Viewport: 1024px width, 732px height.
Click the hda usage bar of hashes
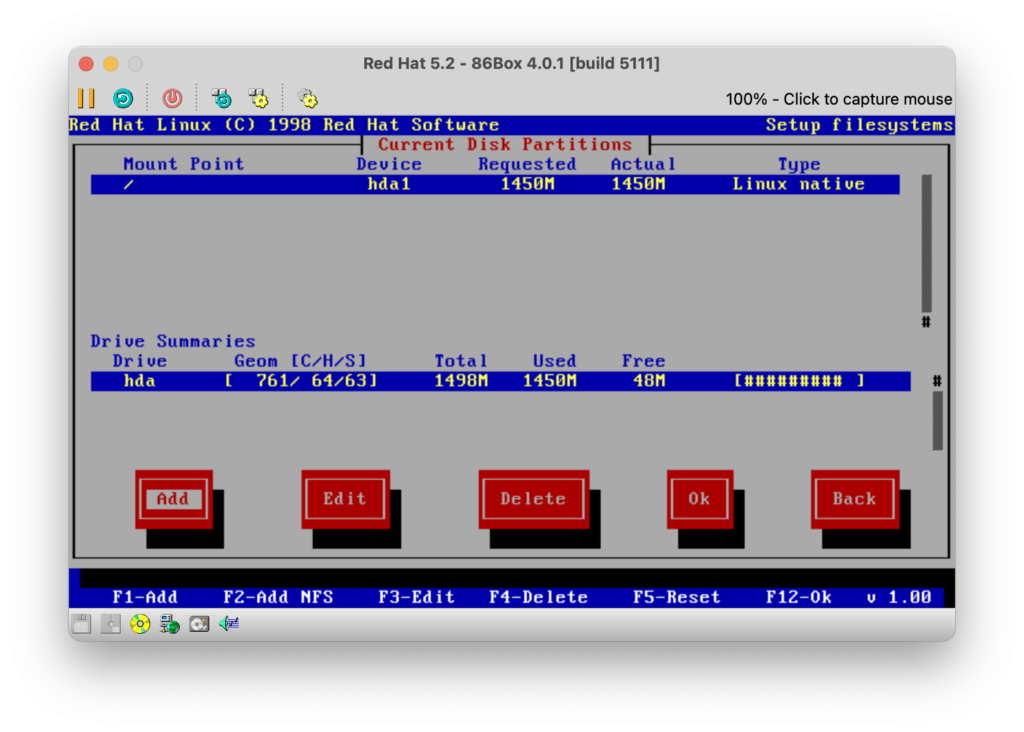[x=799, y=381]
